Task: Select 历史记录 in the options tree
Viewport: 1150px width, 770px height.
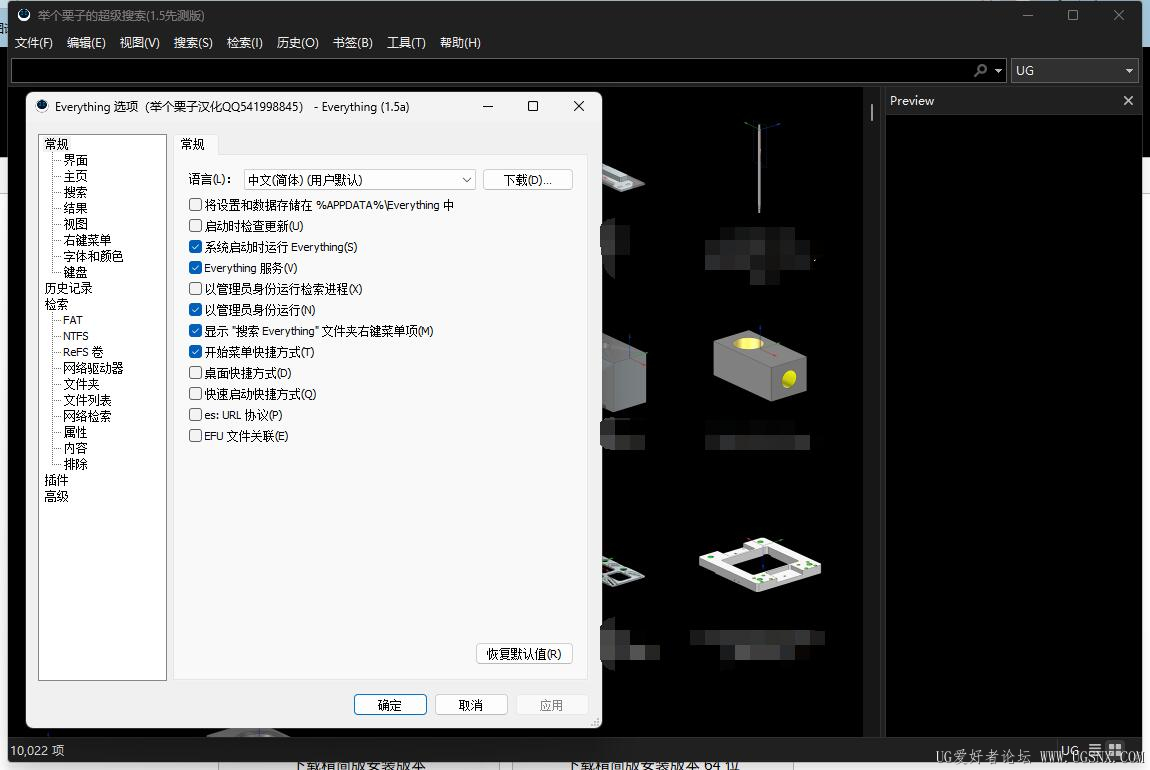Action: click(68, 288)
